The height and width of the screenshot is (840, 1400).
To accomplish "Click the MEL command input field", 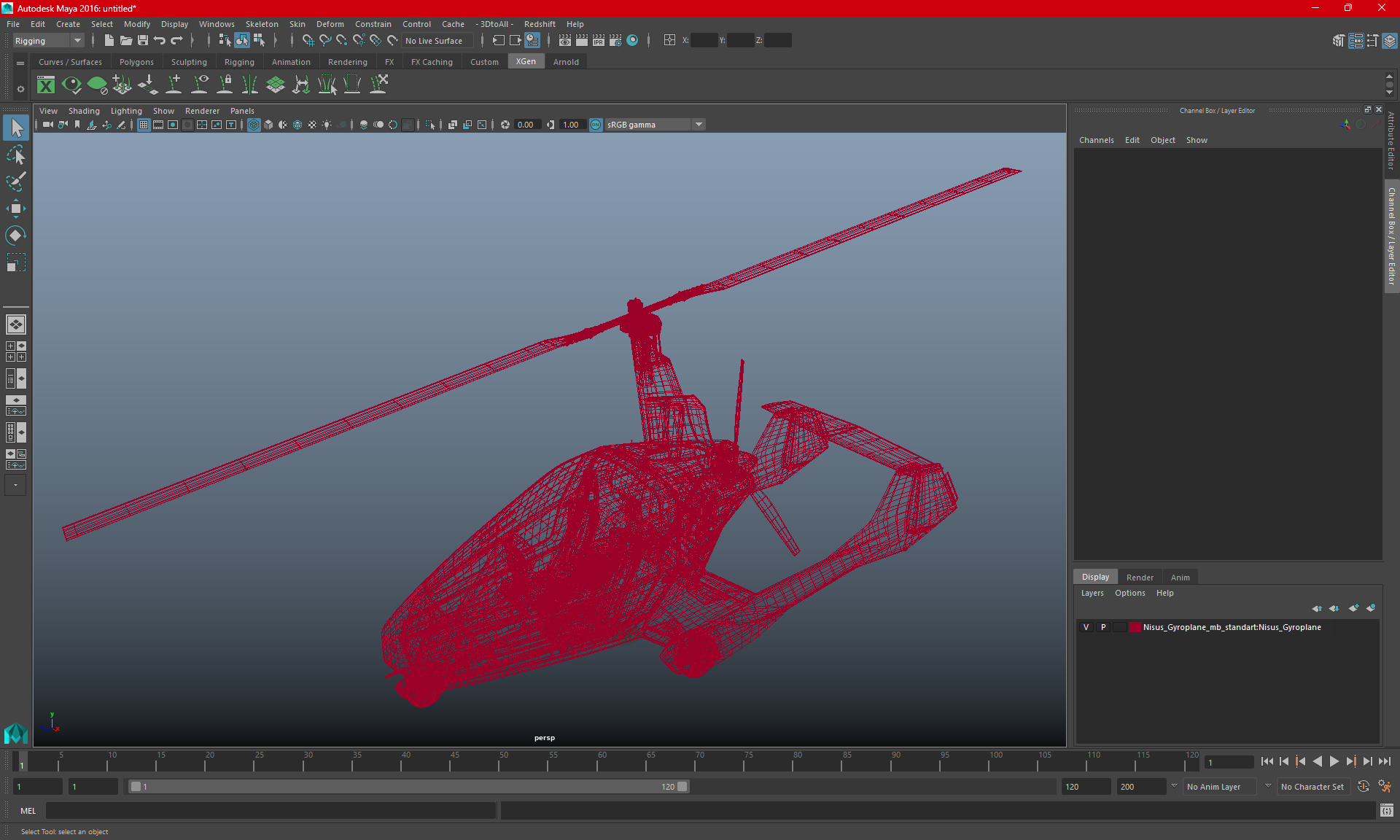I will 271,810.
